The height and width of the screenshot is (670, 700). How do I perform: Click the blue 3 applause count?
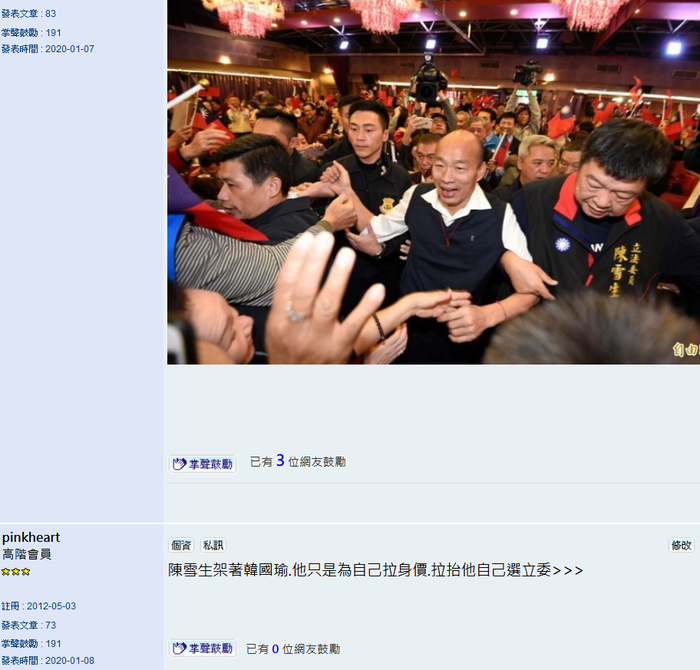click(280, 460)
